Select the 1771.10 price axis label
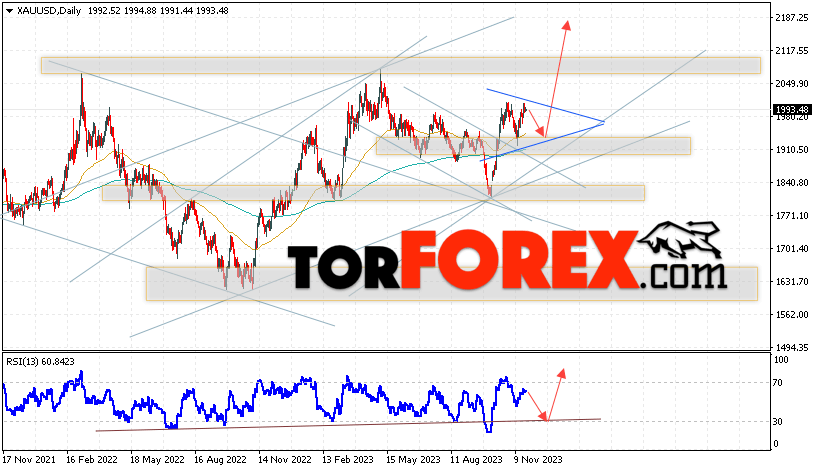816x471 pixels. click(x=792, y=215)
